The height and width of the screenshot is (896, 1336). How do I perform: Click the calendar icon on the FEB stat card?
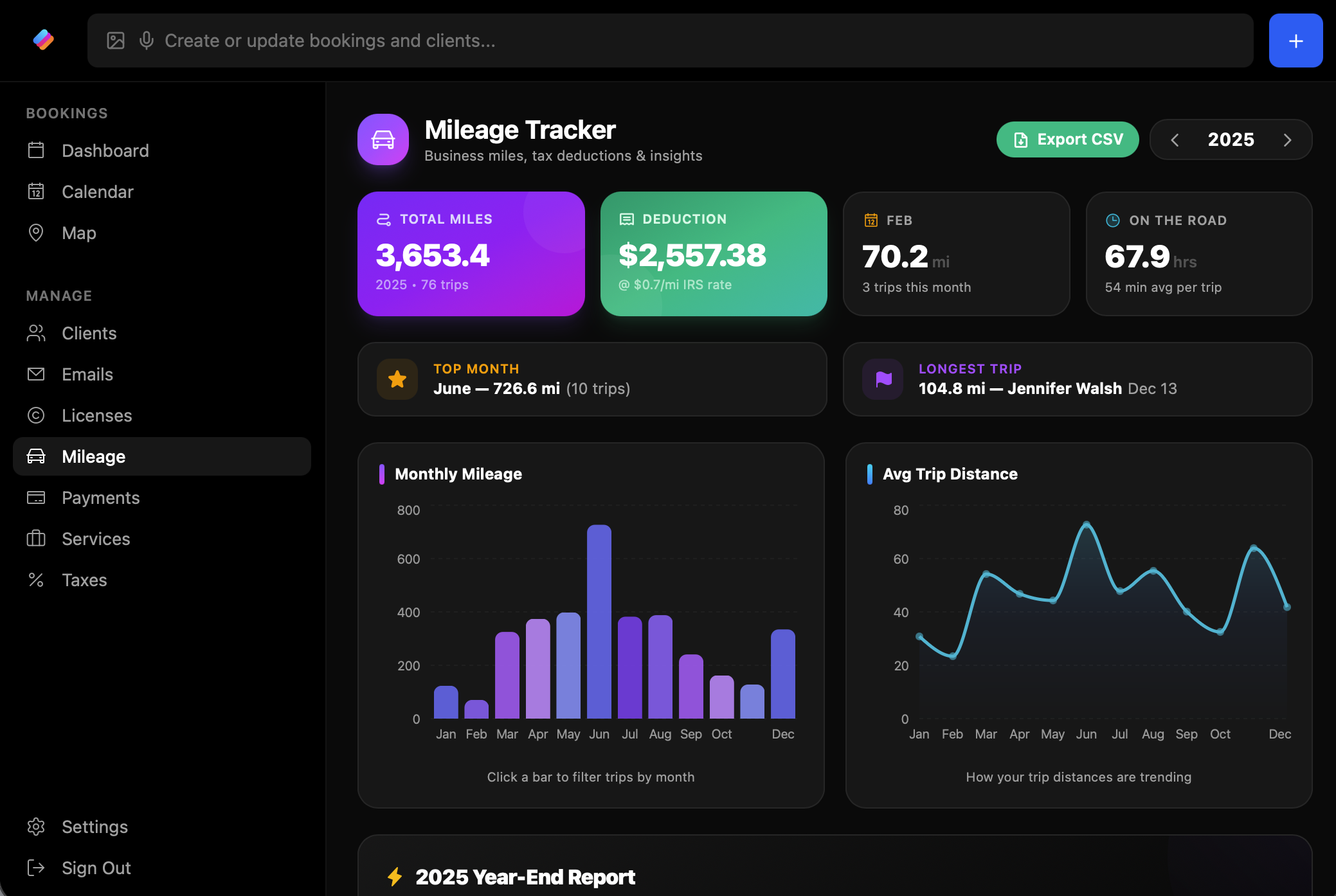click(870, 220)
